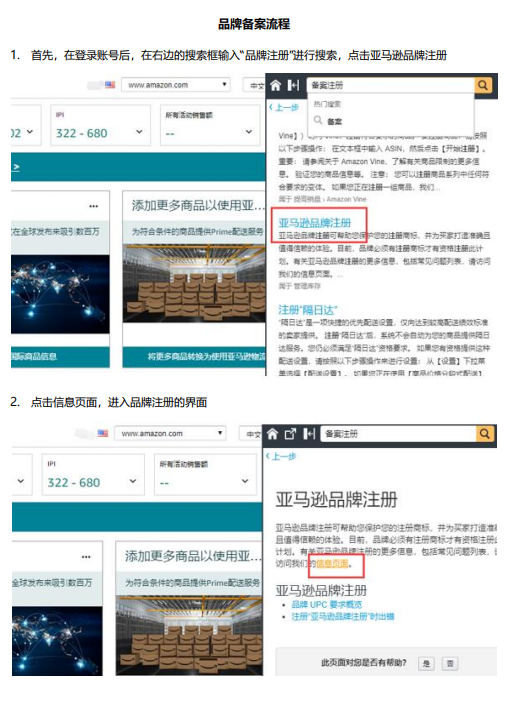The image size is (526, 712).
Task: Click world map image in step 1 screenshot
Action: (60, 294)
